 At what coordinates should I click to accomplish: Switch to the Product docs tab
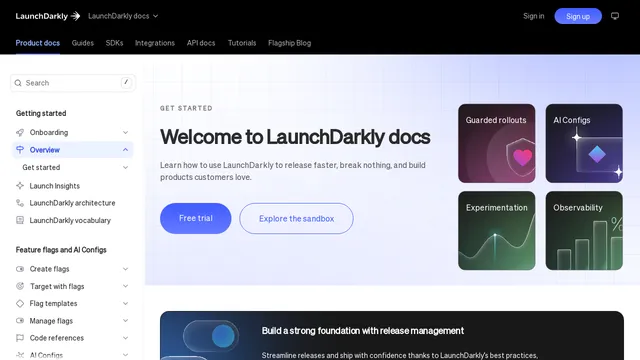38,43
